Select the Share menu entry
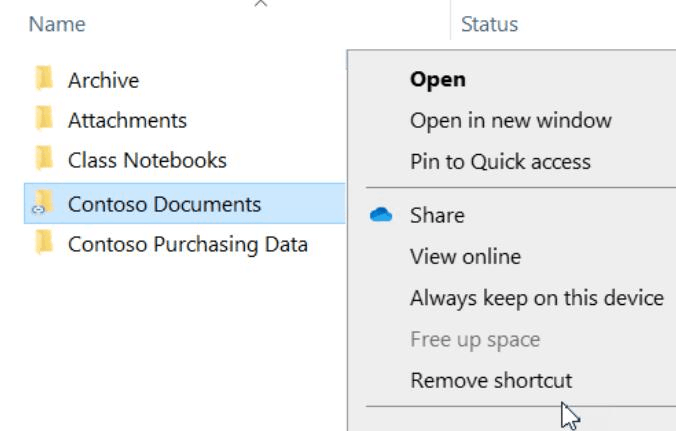The image size is (676, 431). pos(437,215)
